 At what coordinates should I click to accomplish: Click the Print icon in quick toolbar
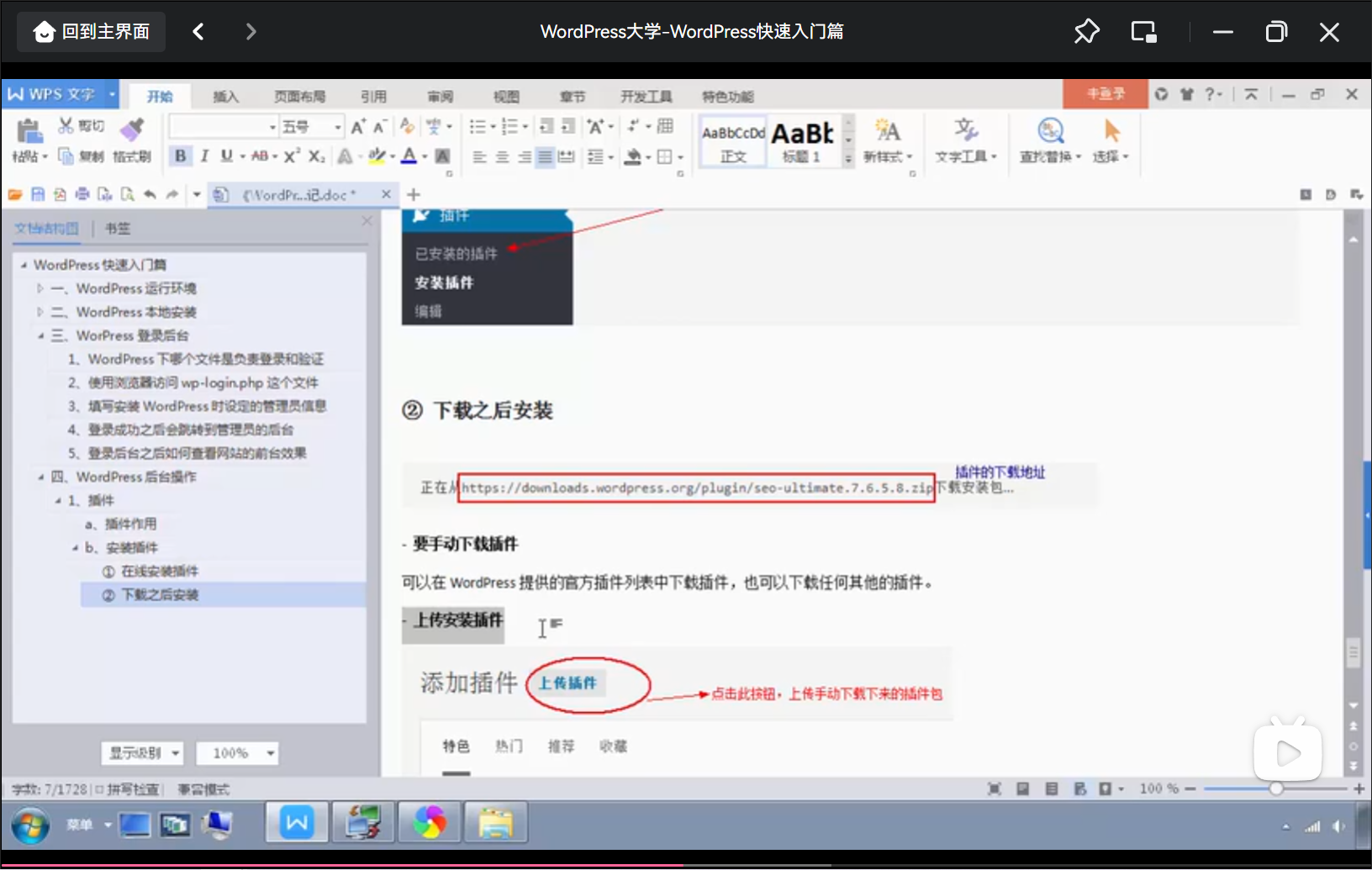click(82, 195)
